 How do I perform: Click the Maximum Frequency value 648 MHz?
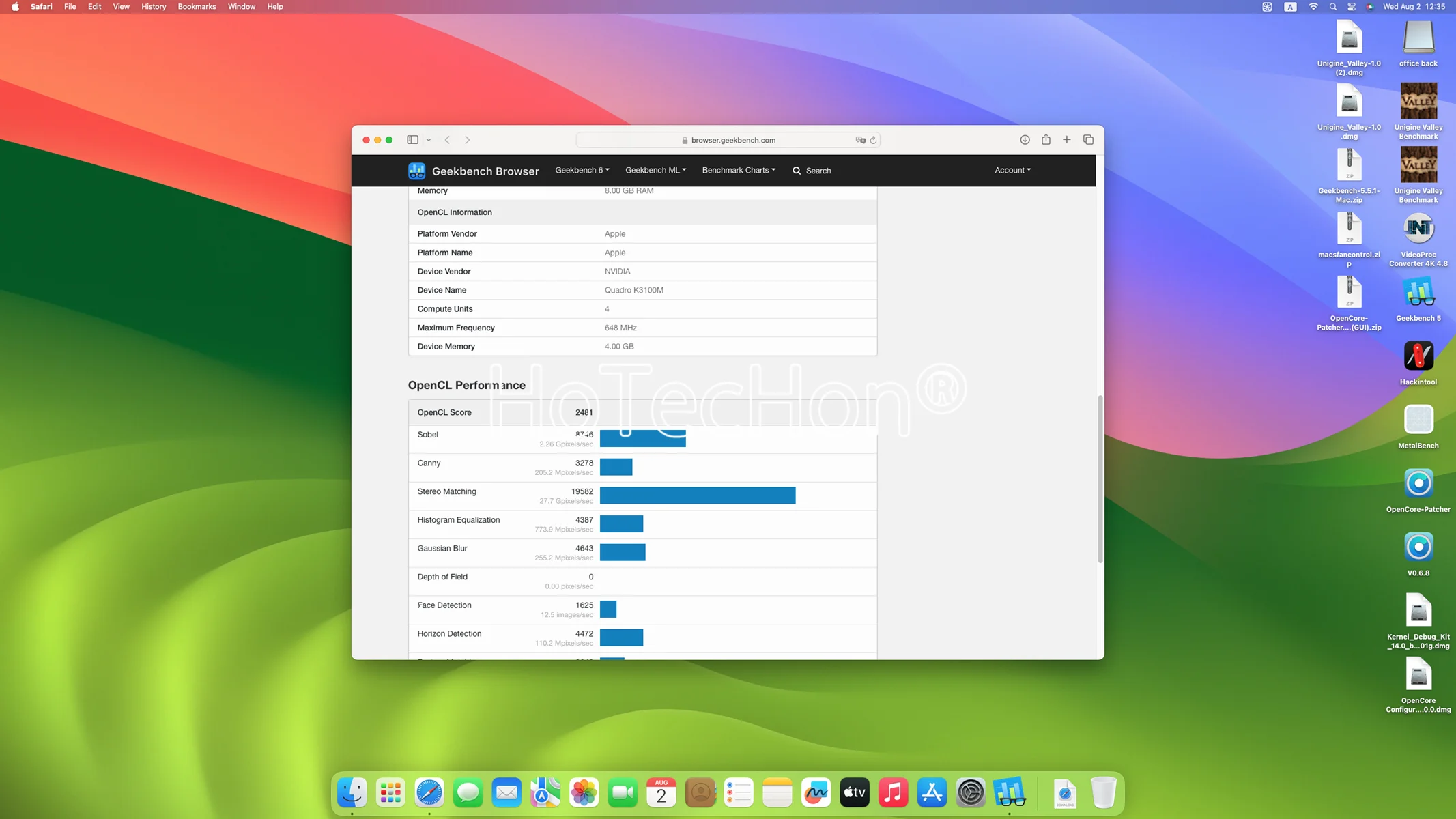coord(620,328)
